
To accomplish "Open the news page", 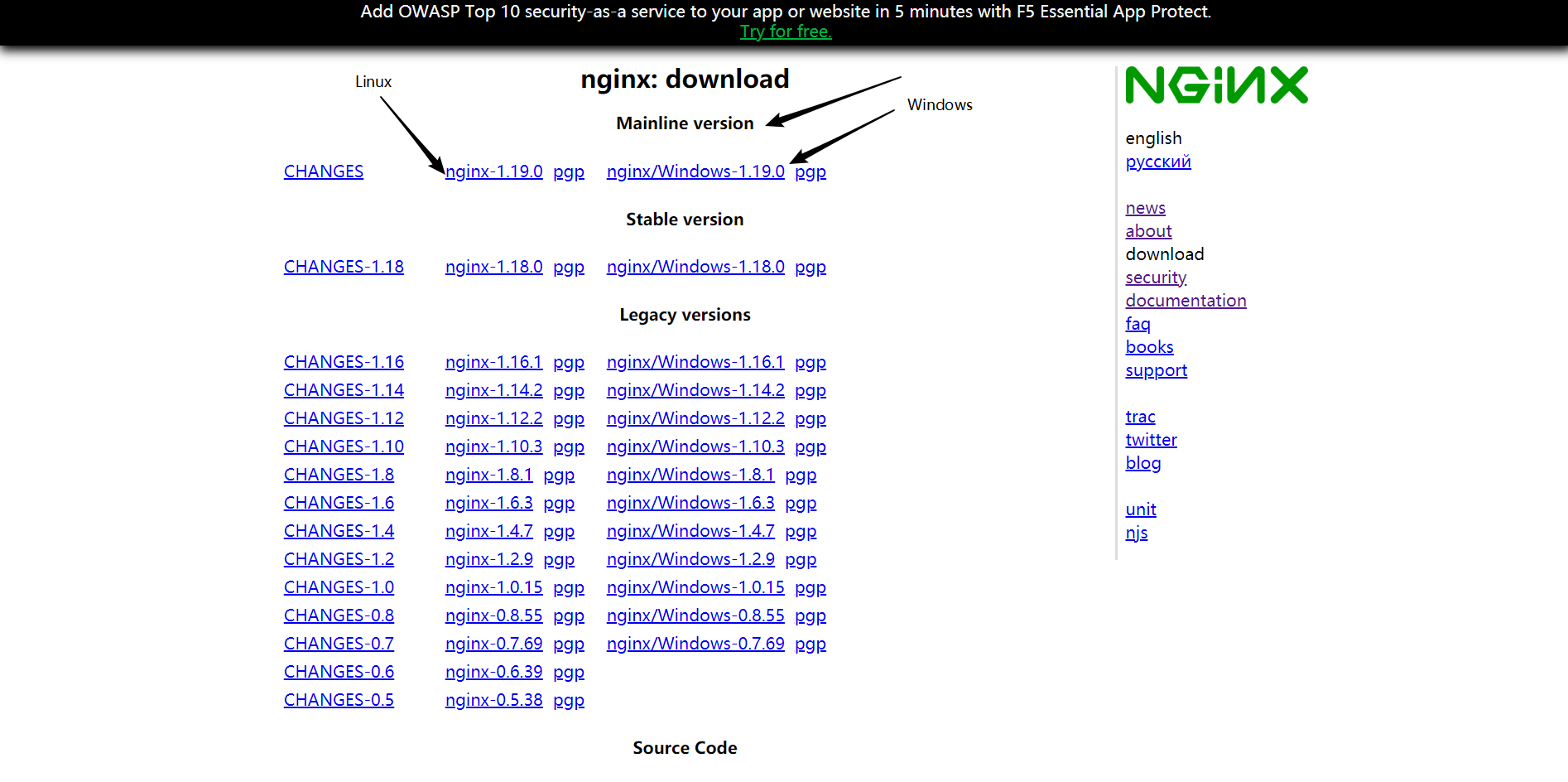I will (x=1146, y=207).
